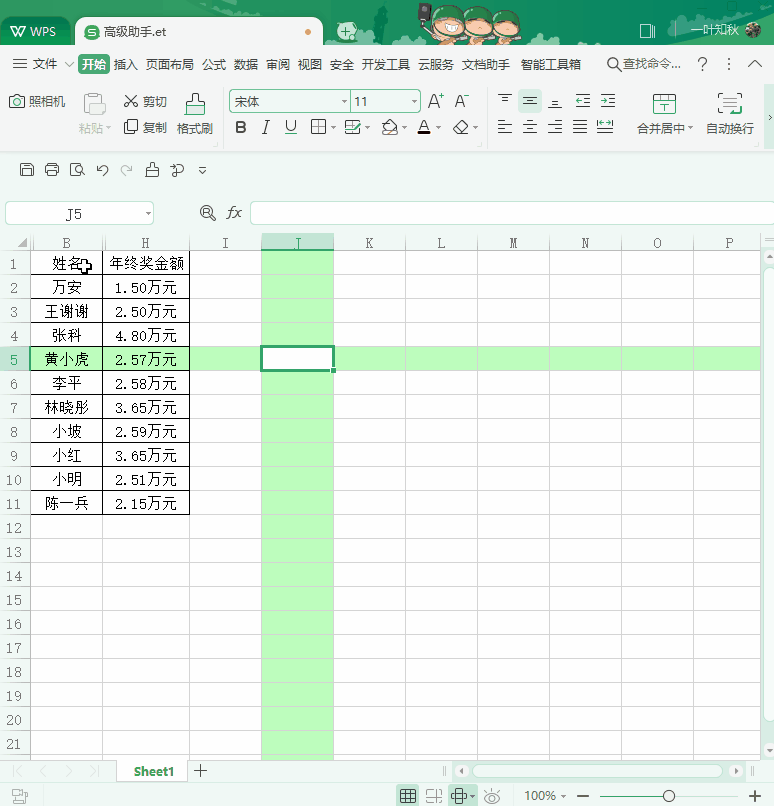The width and height of the screenshot is (774, 806).
Task: Click the justify alignment icon
Action: click(580, 126)
